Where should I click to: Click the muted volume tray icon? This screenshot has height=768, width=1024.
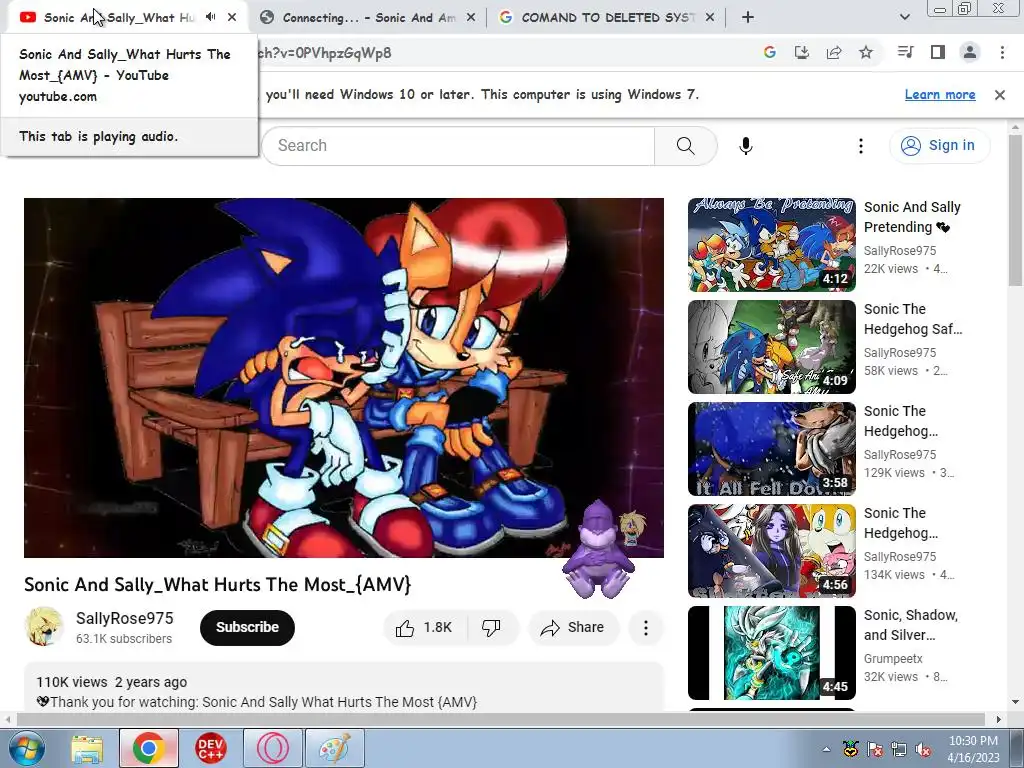point(923,749)
